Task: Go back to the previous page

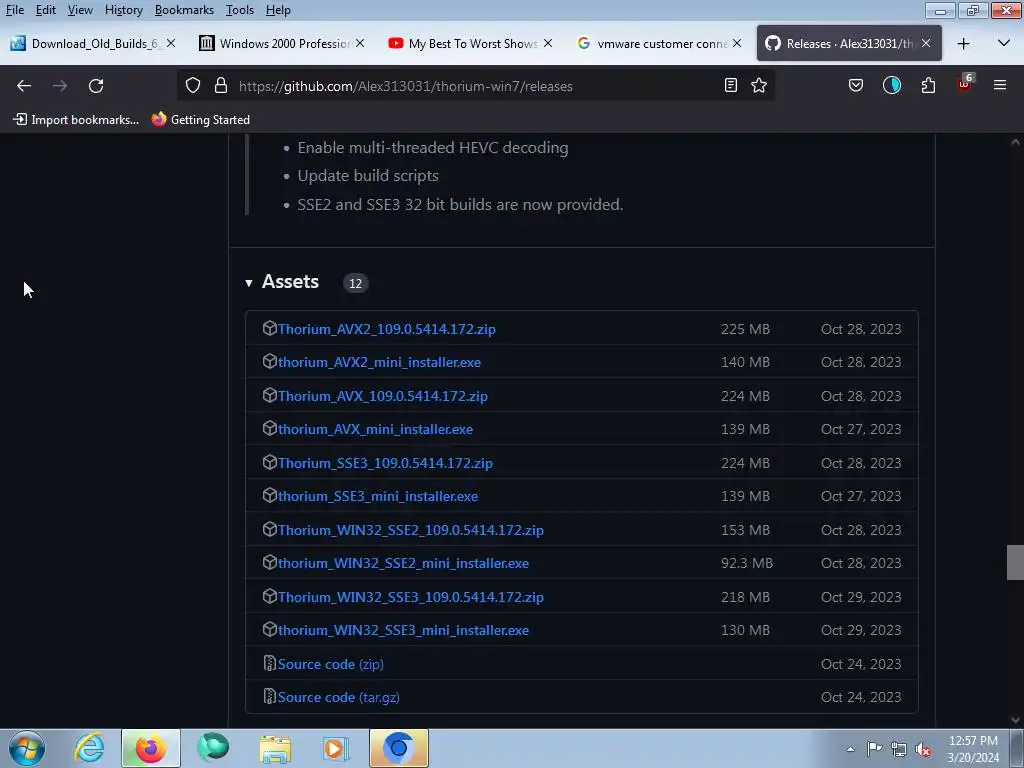Action: pos(24,86)
